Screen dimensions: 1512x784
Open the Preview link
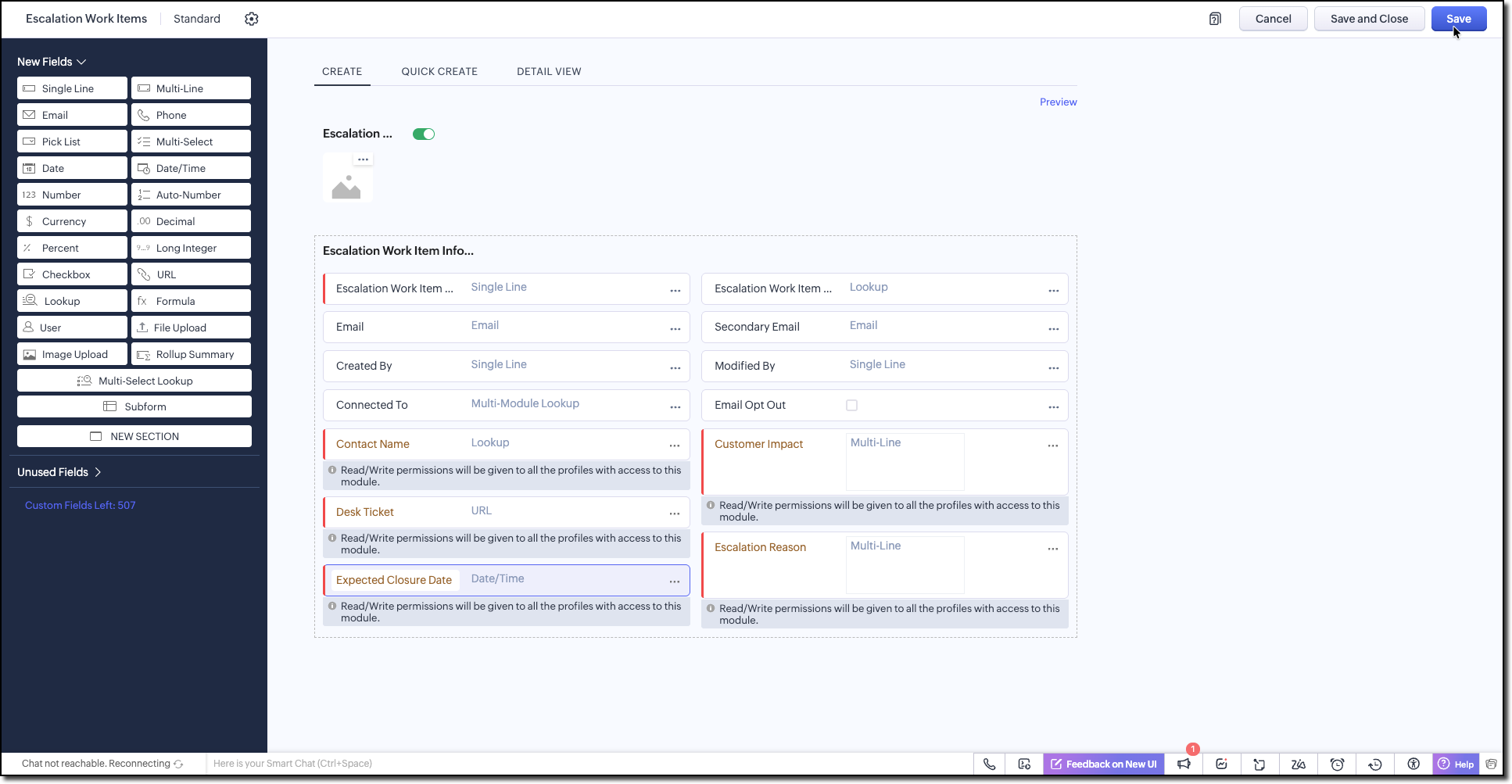(1058, 102)
